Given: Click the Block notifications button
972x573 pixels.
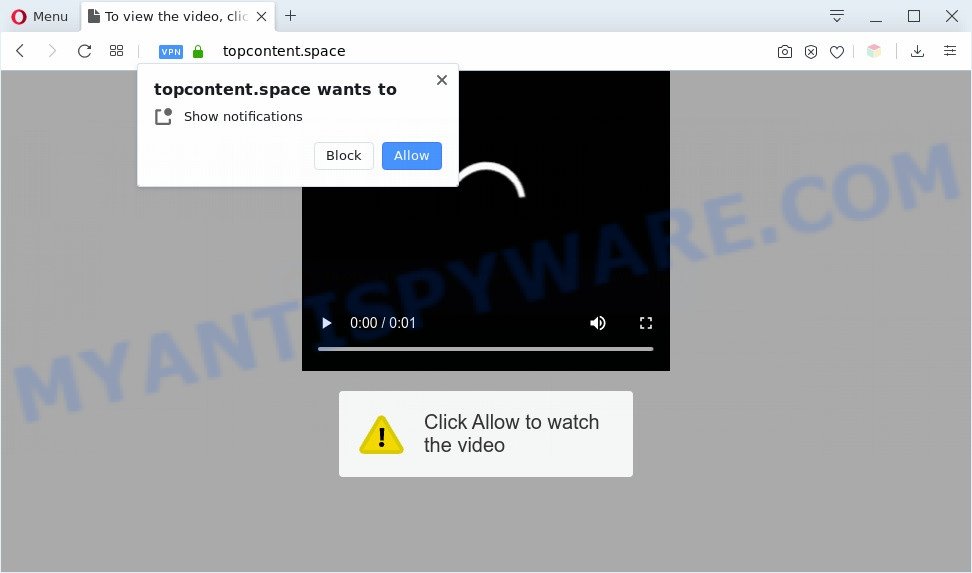Looking at the screenshot, I should click(344, 156).
